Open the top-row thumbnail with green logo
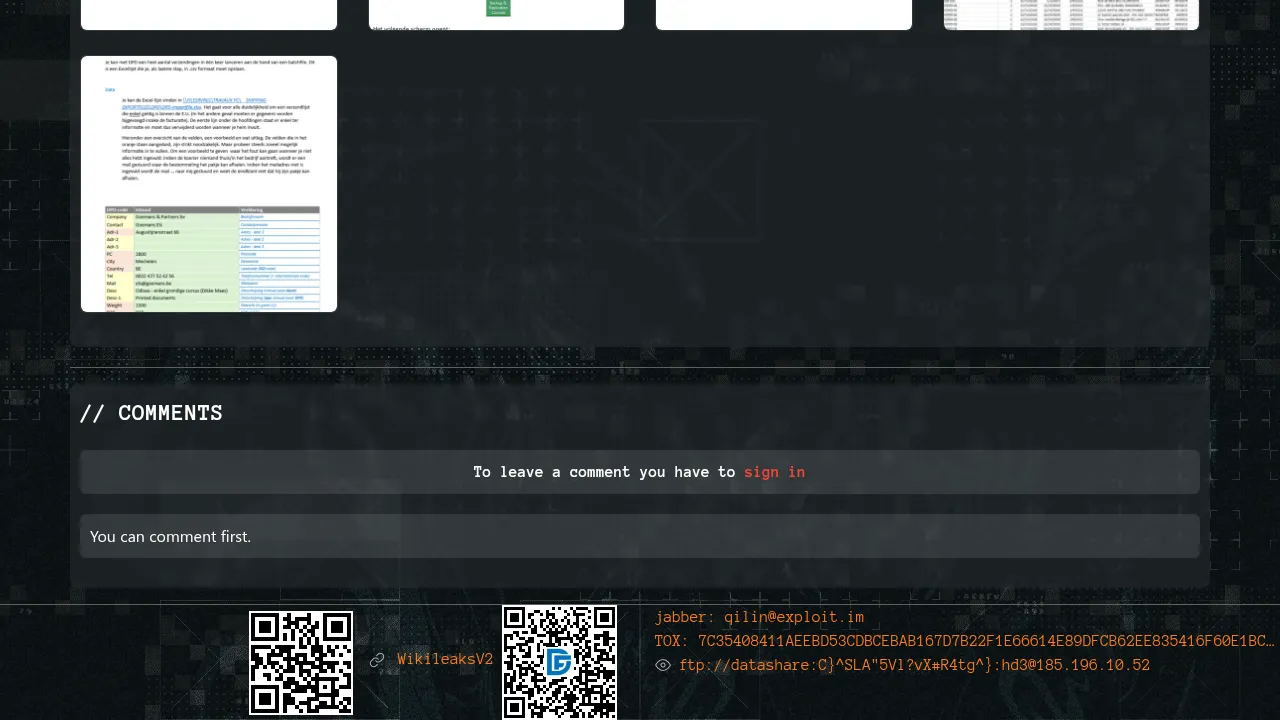 [x=497, y=14]
